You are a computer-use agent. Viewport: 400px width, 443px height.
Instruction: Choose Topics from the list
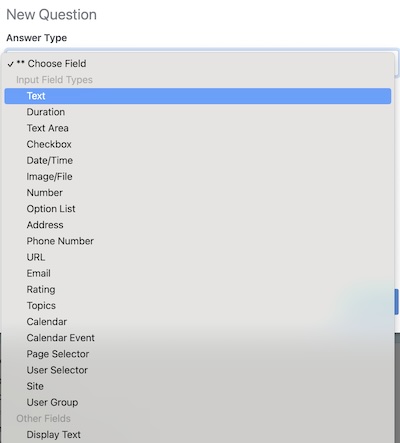pyautogui.click(x=198, y=305)
